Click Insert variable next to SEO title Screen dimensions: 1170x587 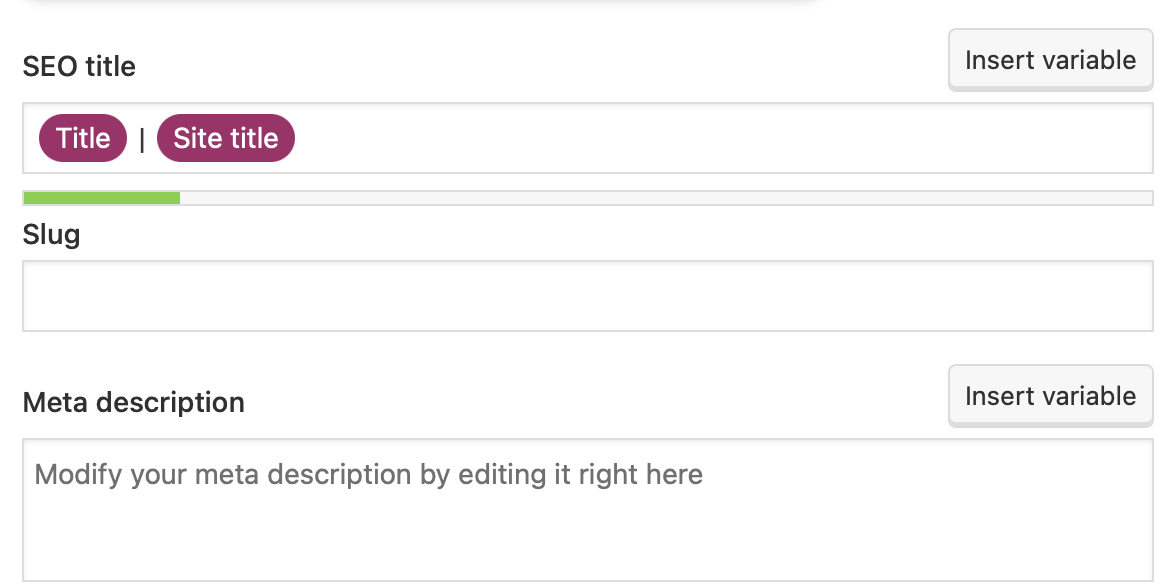(1050, 60)
